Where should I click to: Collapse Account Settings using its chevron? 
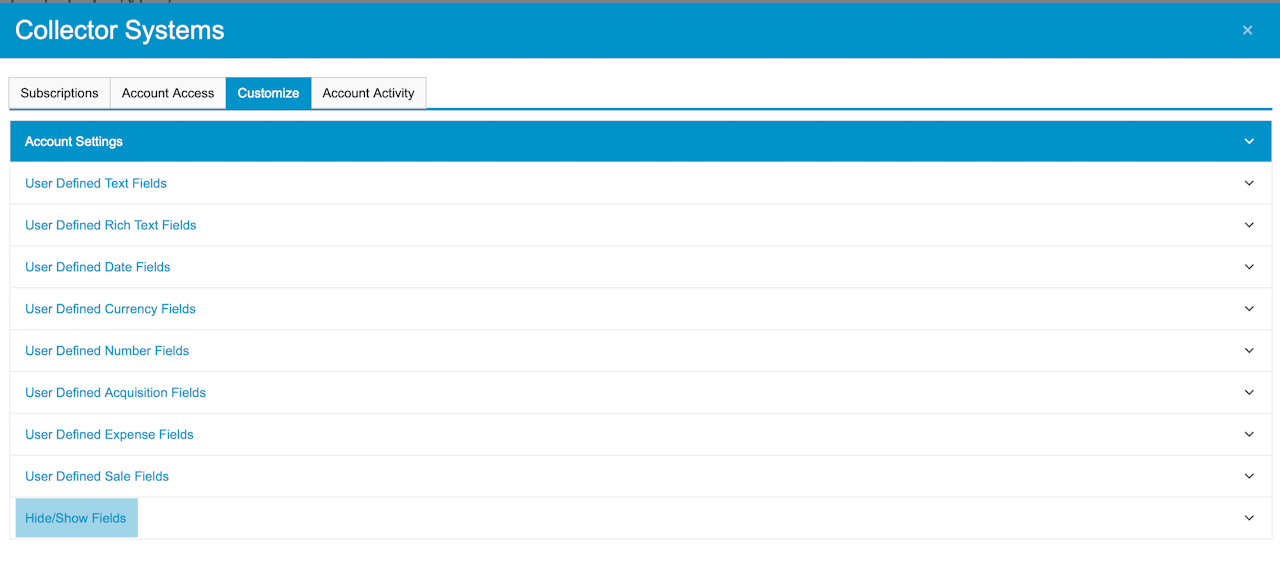1249,141
